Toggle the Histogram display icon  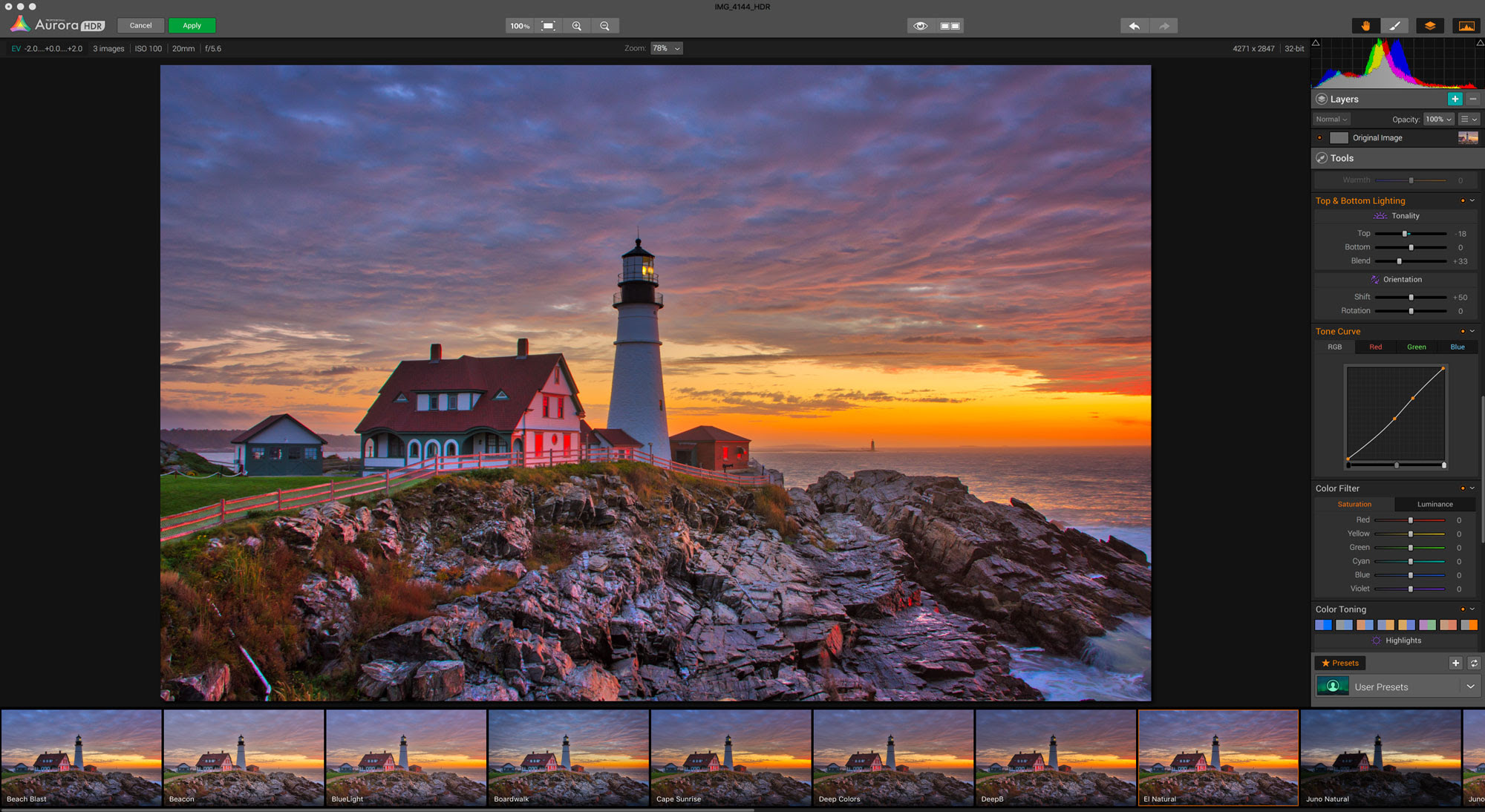1466,25
